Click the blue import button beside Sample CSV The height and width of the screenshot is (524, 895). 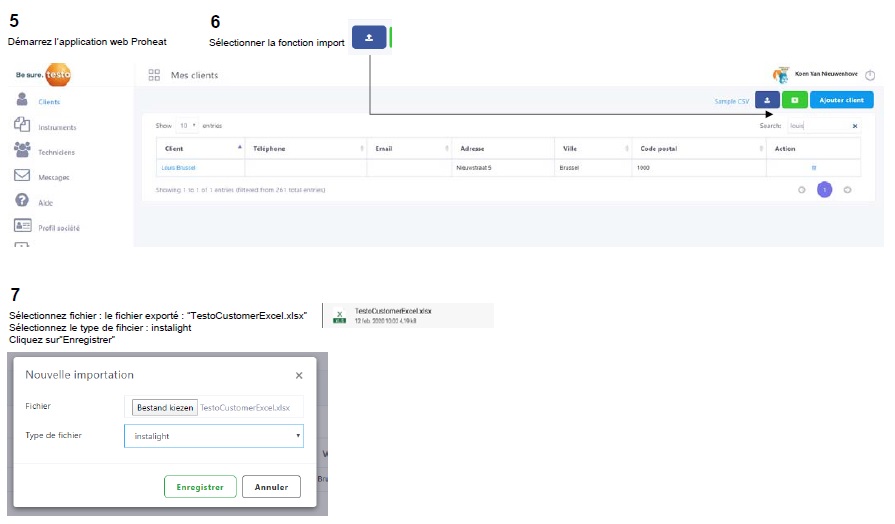tap(767, 100)
